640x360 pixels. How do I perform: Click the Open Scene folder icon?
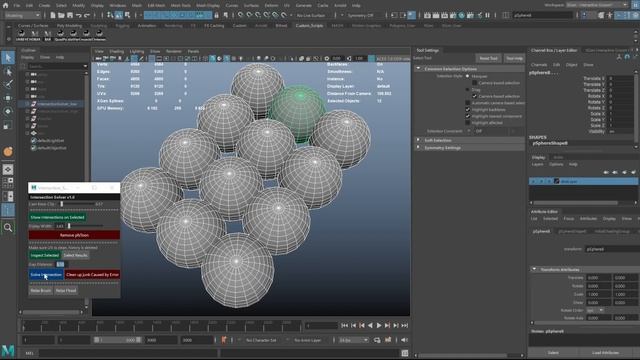click(x=61, y=15)
